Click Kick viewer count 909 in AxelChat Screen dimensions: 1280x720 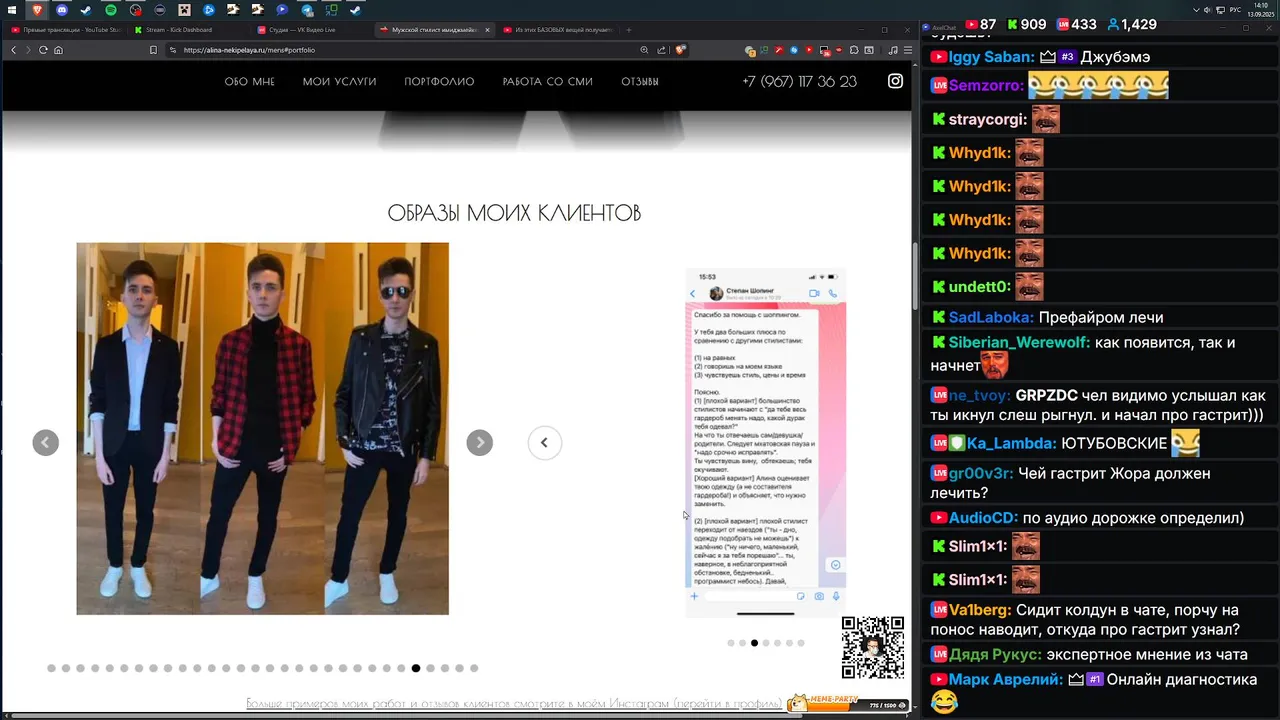pyautogui.click(x=1026, y=24)
